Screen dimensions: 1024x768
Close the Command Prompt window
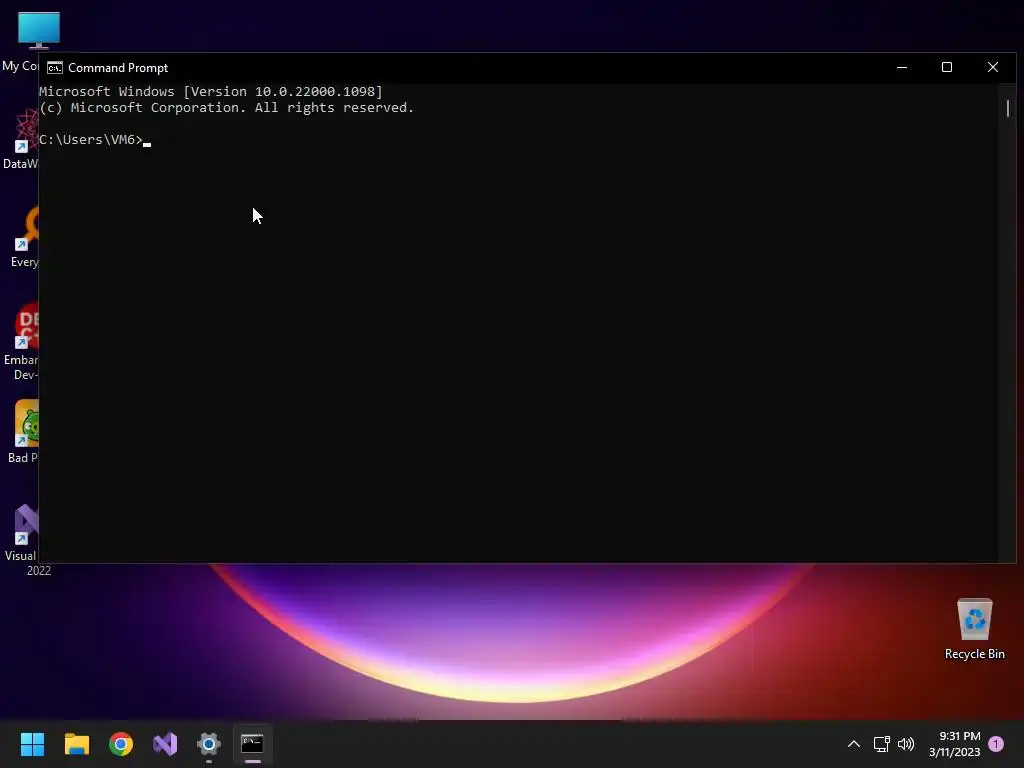click(x=993, y=67)
